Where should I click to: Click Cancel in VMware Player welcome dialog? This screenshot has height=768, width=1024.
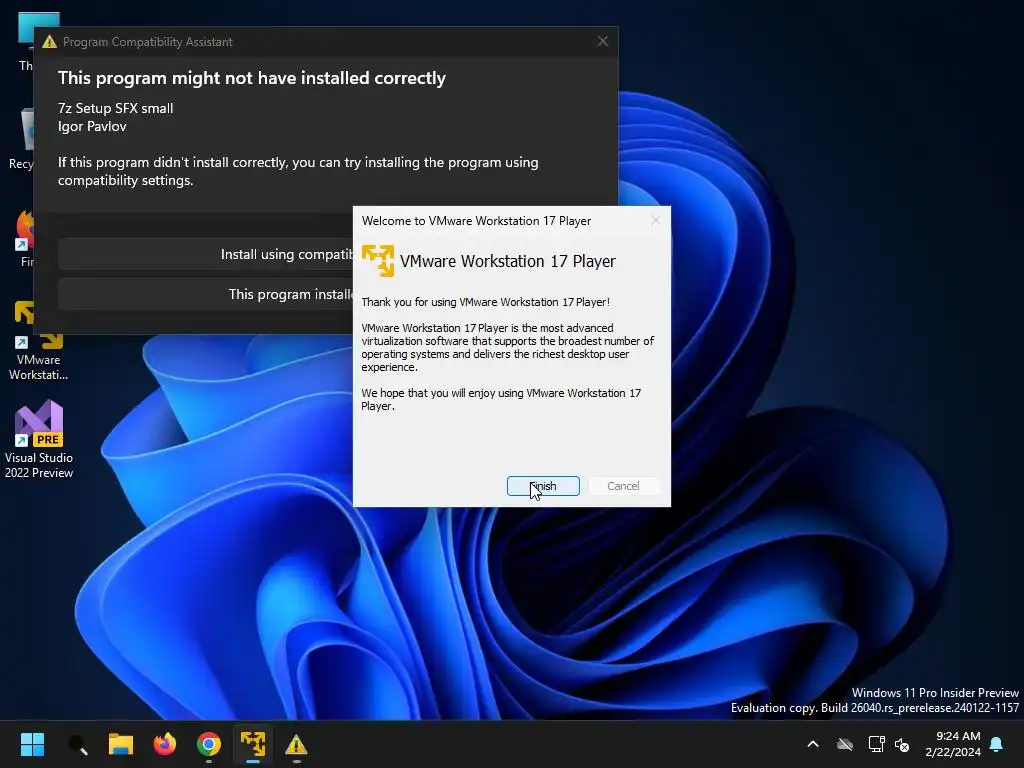(x=623, y=486)
